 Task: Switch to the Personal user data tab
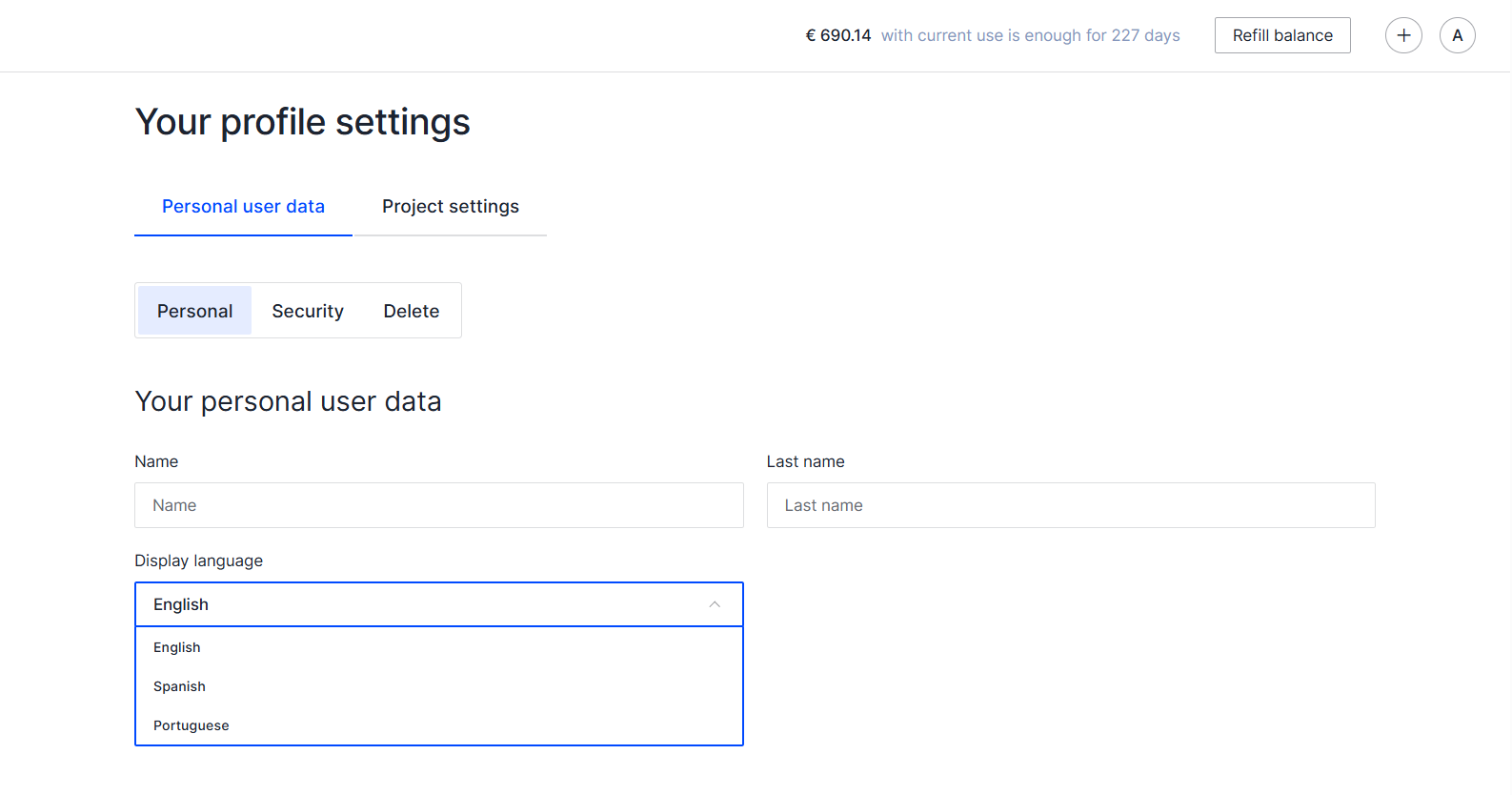243,207
